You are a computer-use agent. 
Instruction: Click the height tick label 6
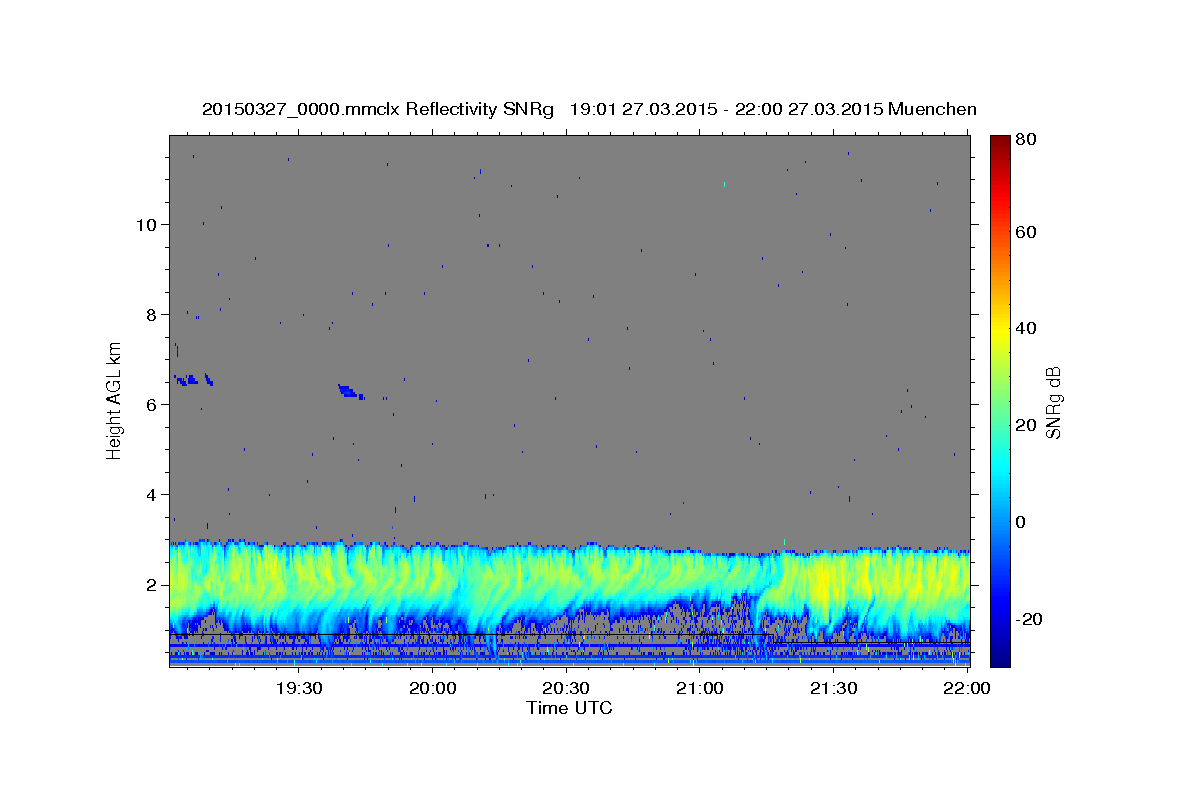(152, 404)
